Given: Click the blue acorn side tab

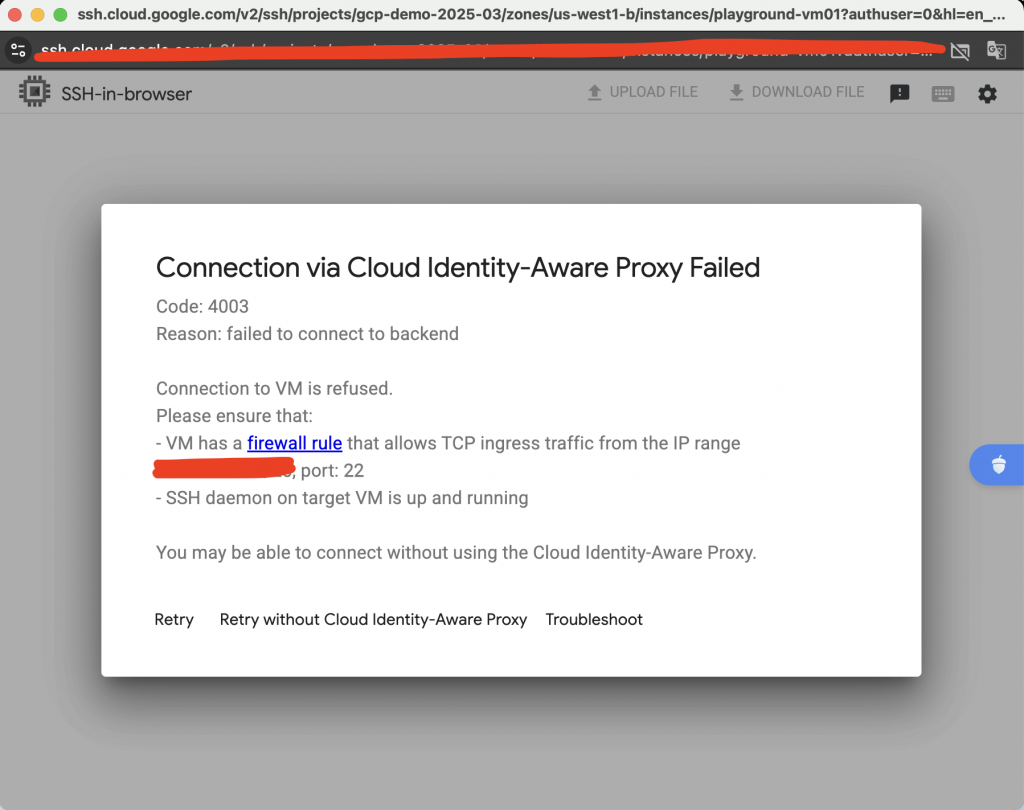Looking at the screenshot, I should [x=997, y=465].
